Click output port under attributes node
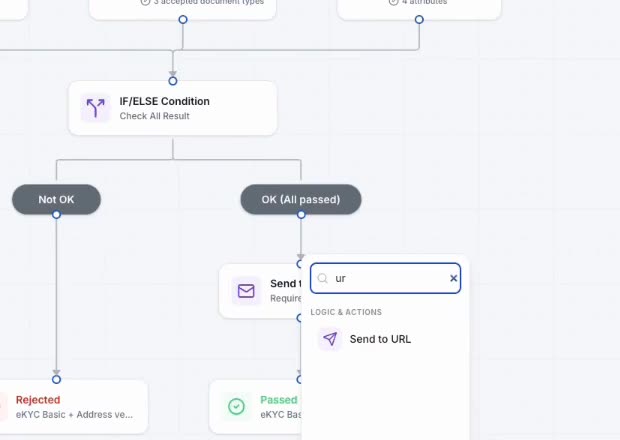 tap(419, 19)
